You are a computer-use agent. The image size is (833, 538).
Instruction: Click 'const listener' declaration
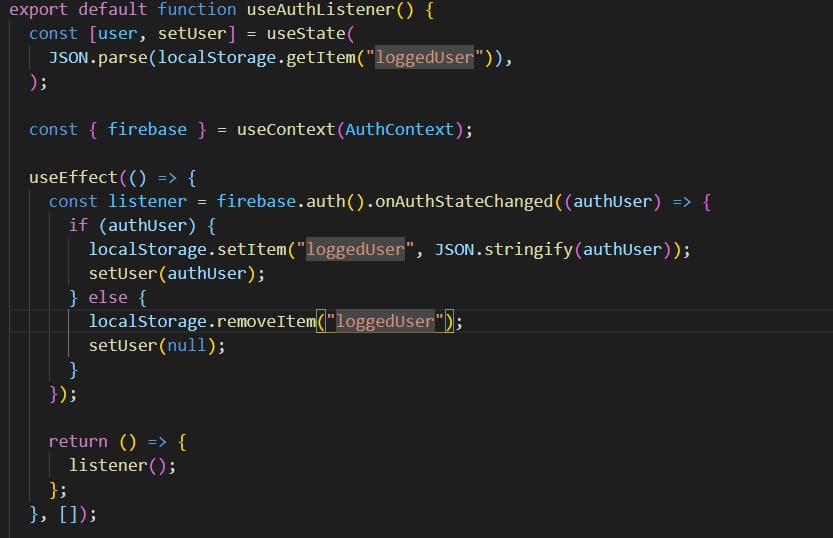[x=118, y=202]
